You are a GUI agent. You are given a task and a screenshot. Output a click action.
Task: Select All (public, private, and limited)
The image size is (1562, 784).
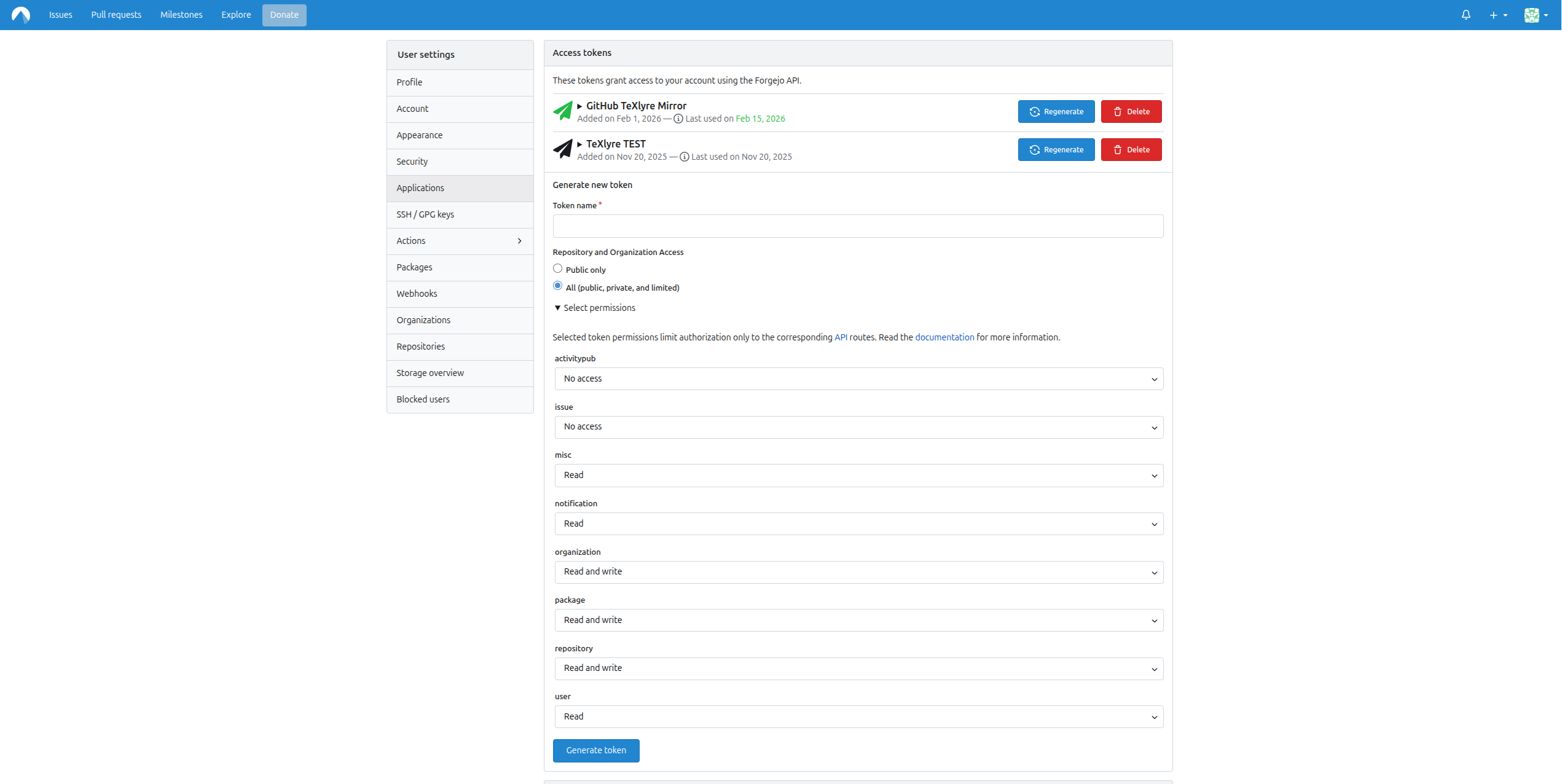coord(557,285)
